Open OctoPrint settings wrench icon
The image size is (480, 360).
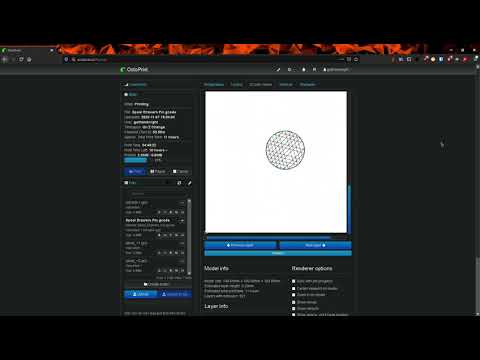(278, 70)
